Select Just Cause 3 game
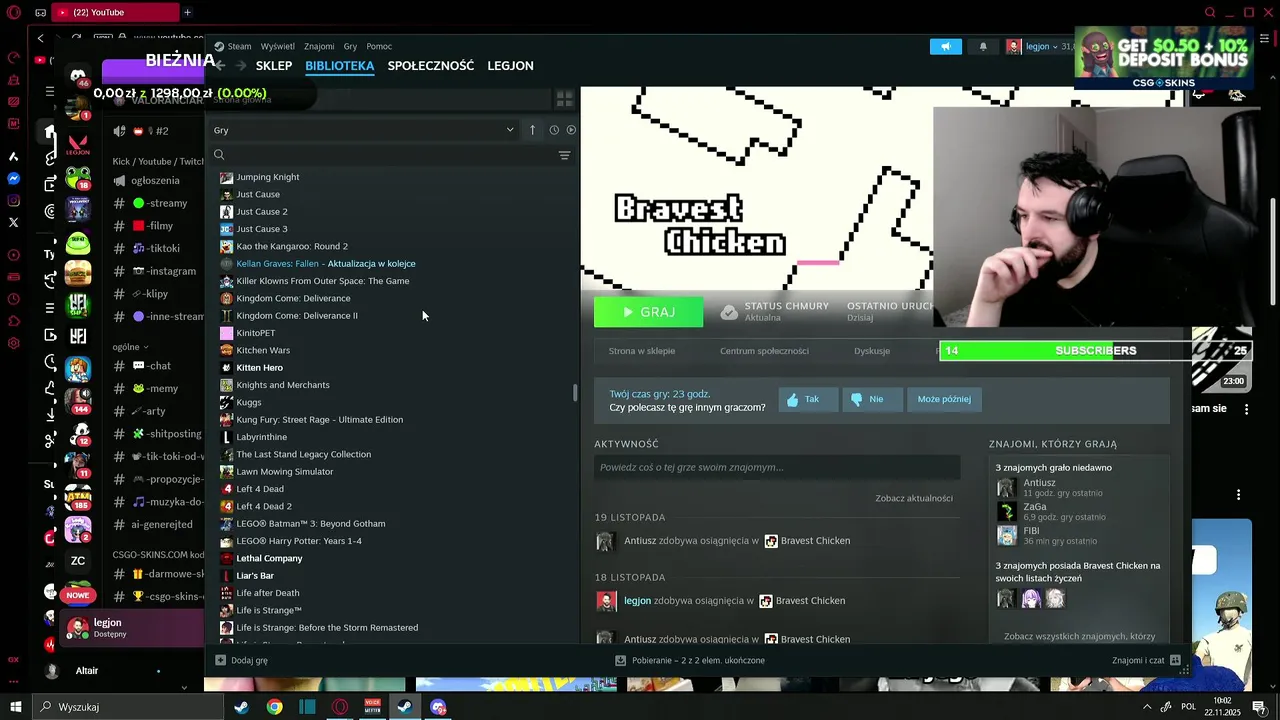 (261, 229)
